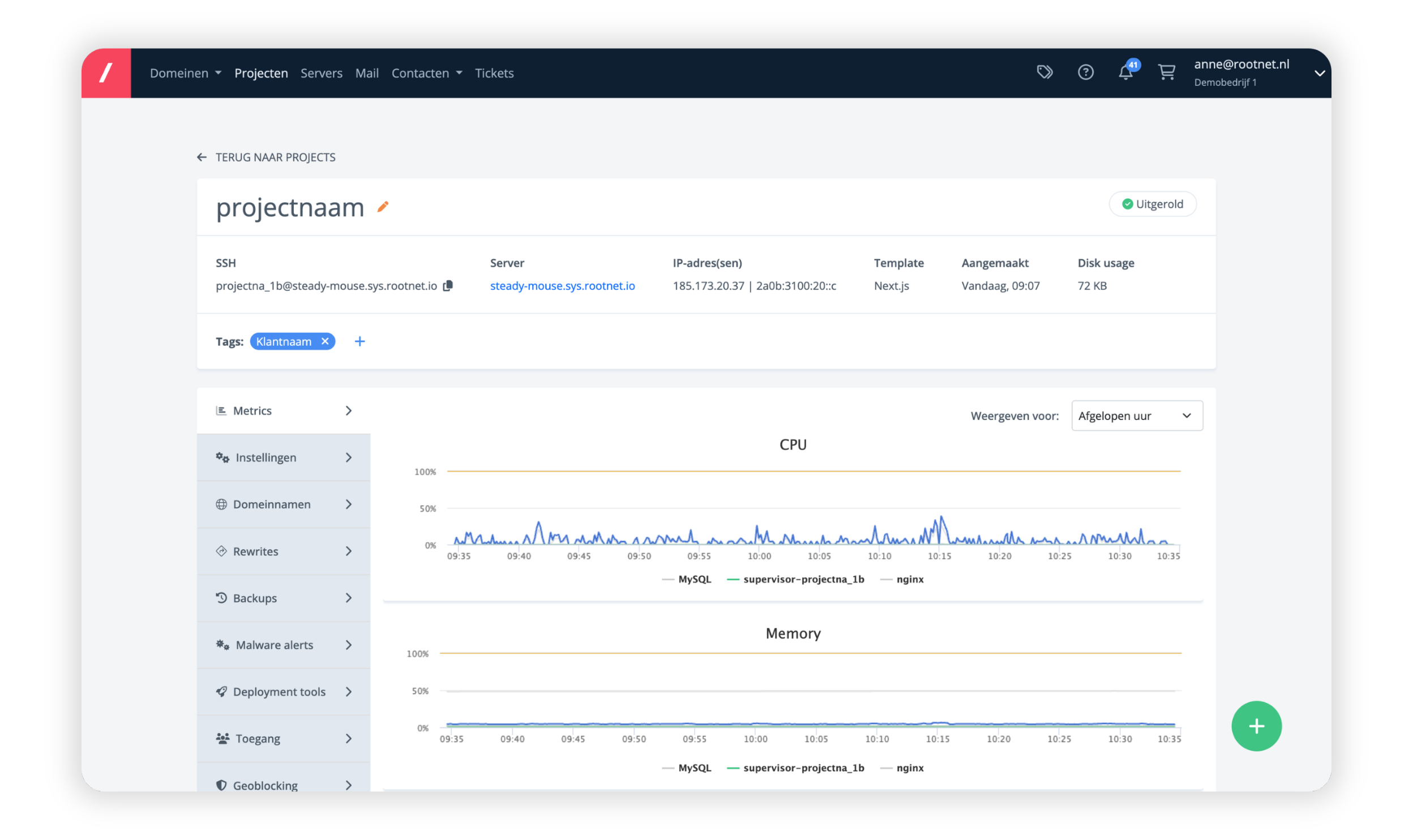Copy the SSH address using the copy icon
Image resolution: width=1413 pixels, height=840 pixels.
447,286
